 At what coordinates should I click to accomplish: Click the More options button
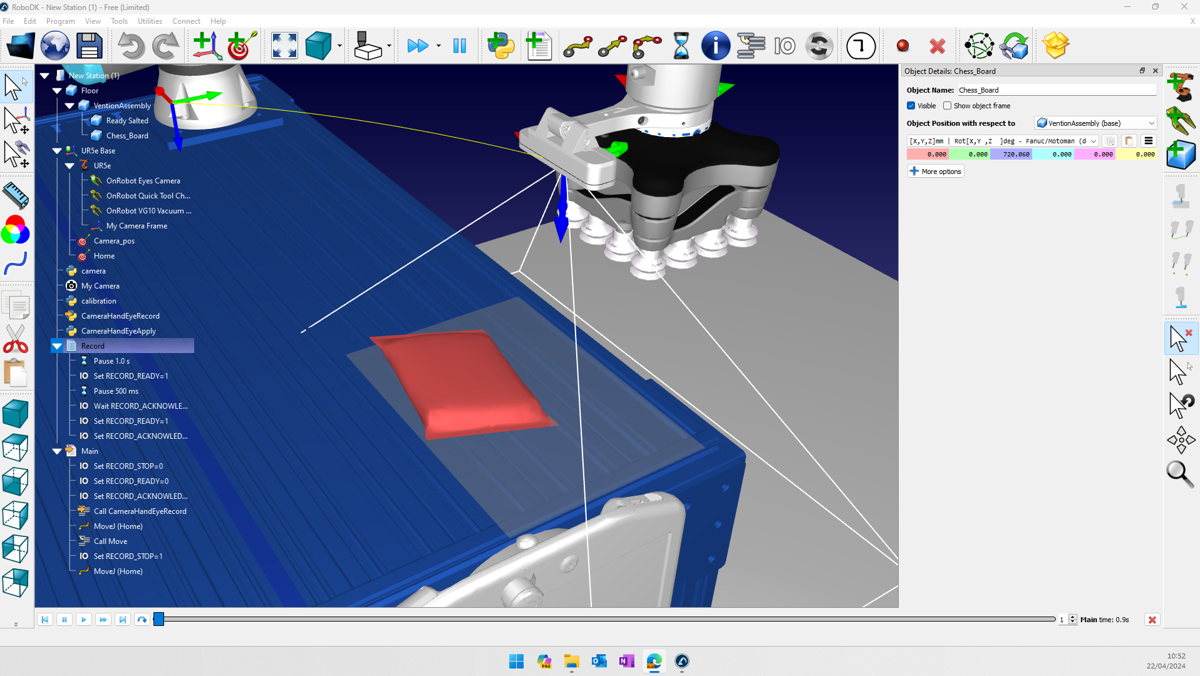pos(936,171)
